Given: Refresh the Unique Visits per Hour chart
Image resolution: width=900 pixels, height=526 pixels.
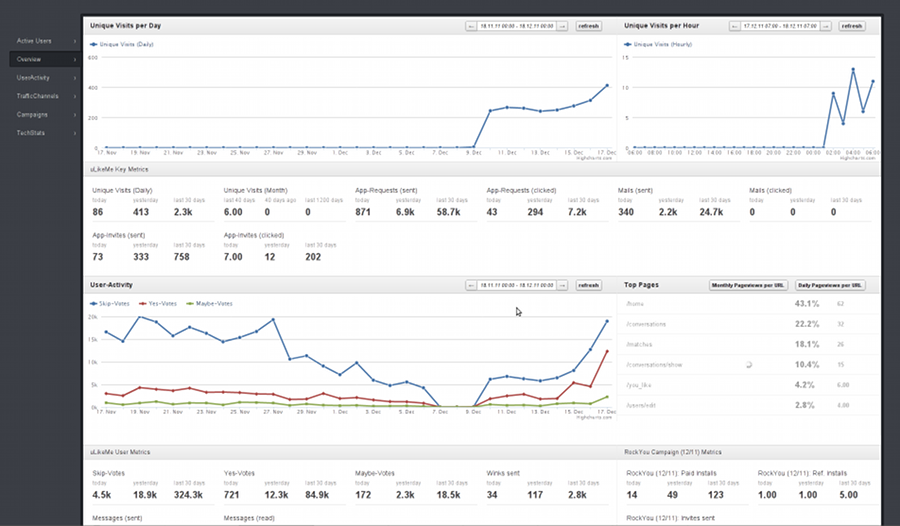Looking at the screenshot, I should 852,26.
